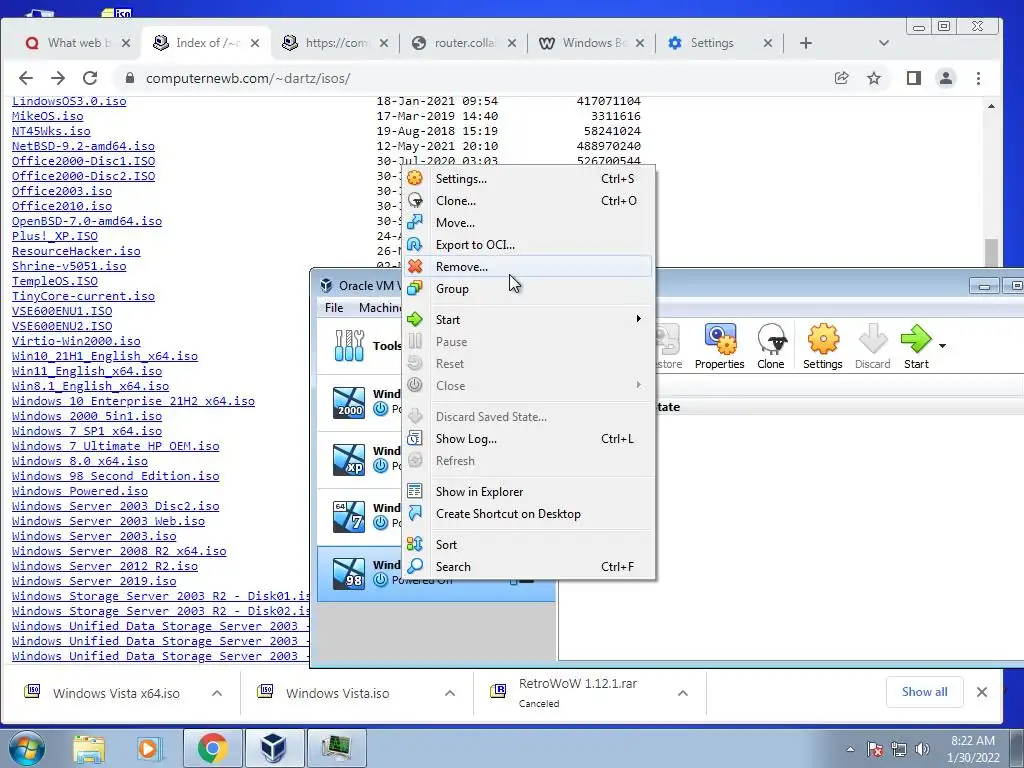This screenshot has width=1024, height=768.
Task: Click the red X Remove icon
Action: point(415,266)
